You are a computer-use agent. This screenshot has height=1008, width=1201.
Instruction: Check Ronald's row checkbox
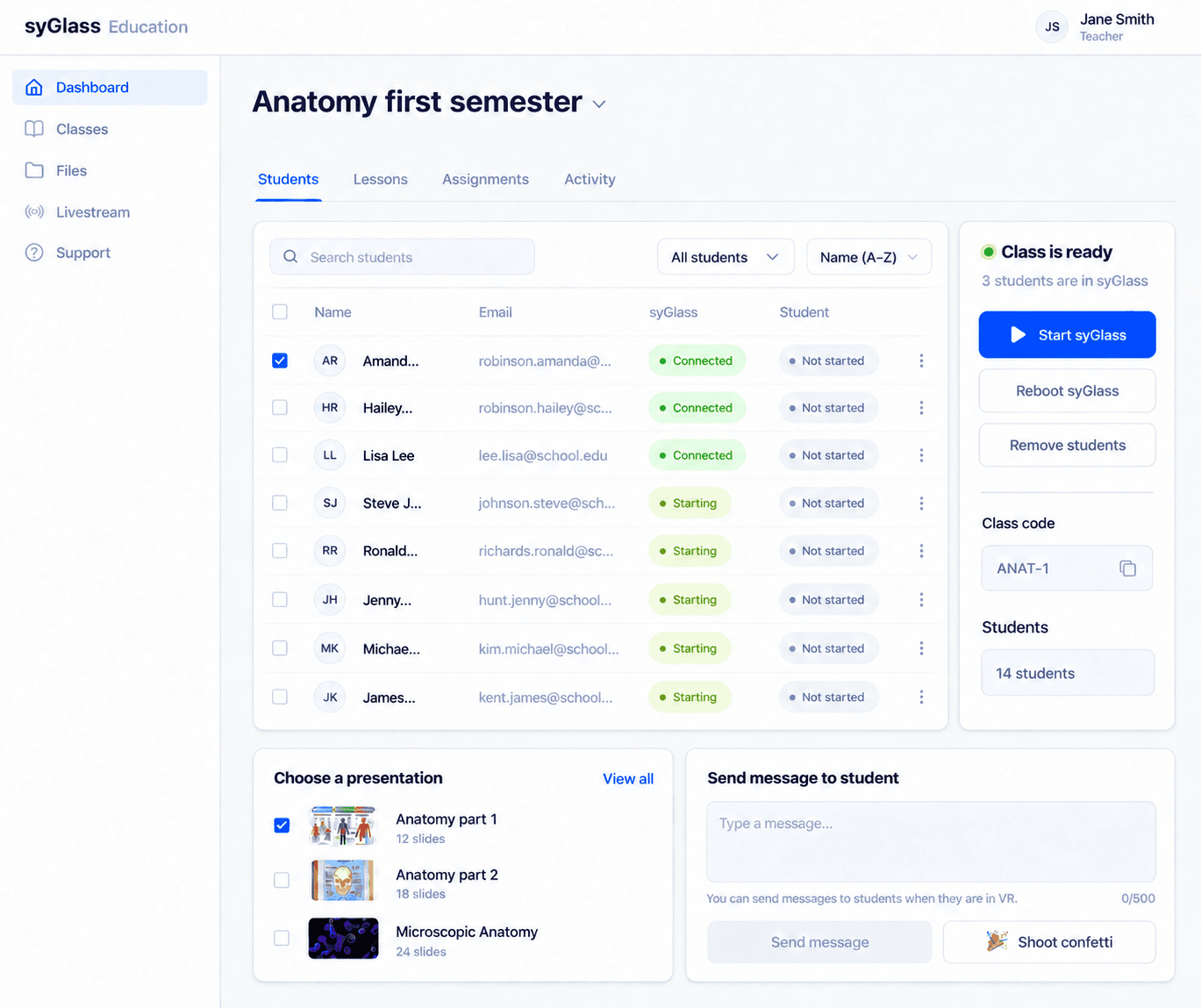pyautogui.click(x=280, y=551)
